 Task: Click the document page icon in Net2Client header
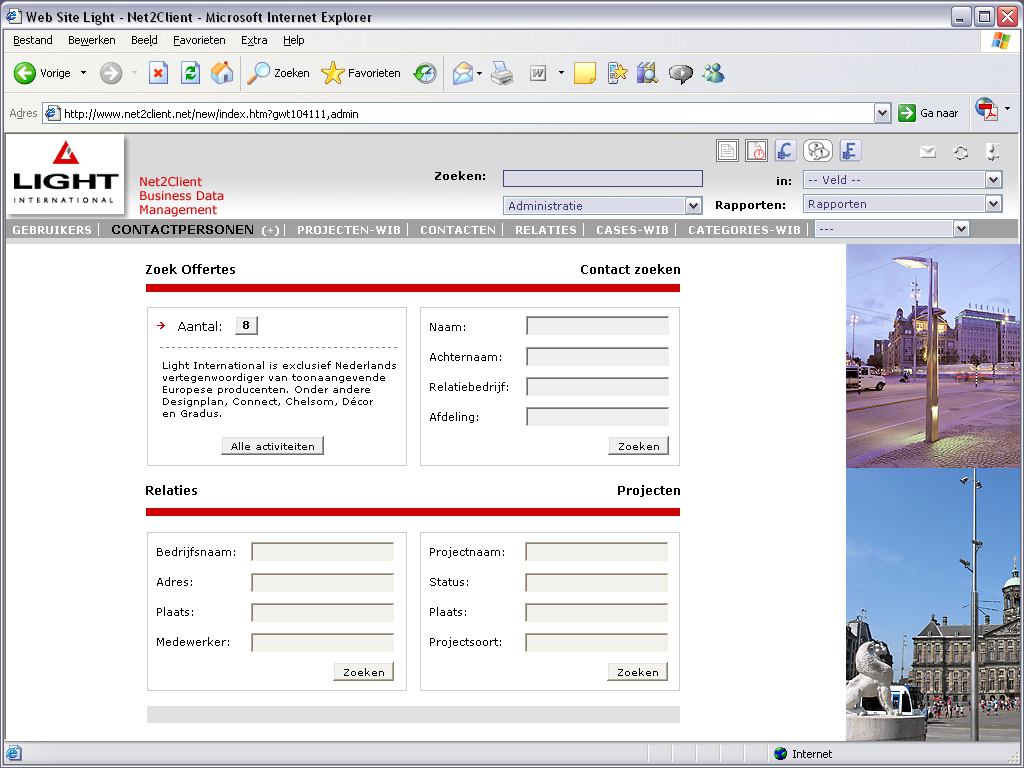(727, 151)
